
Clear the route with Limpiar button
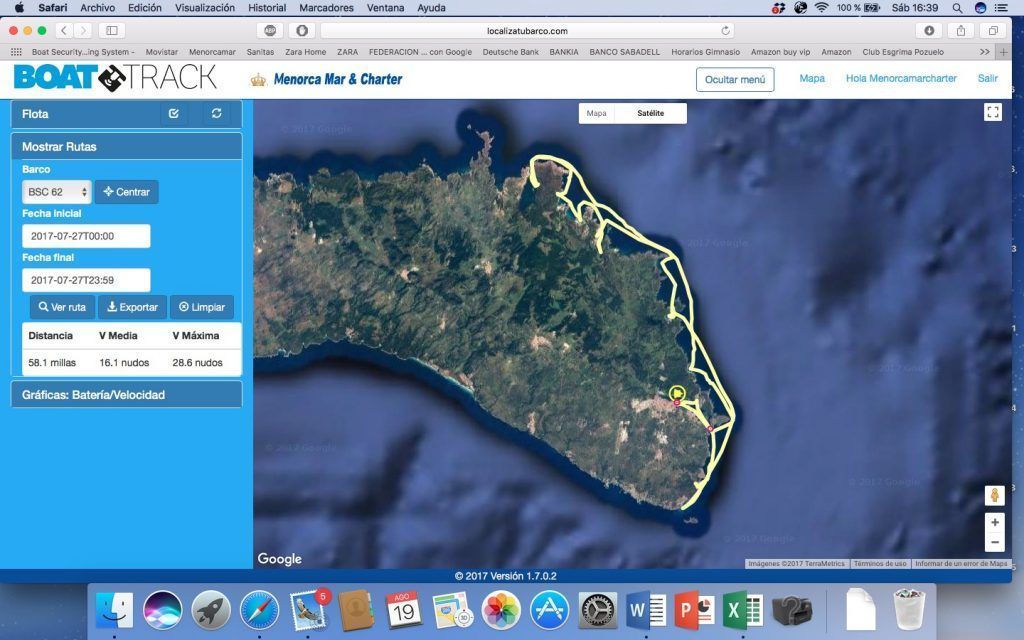tap(202, 307)
